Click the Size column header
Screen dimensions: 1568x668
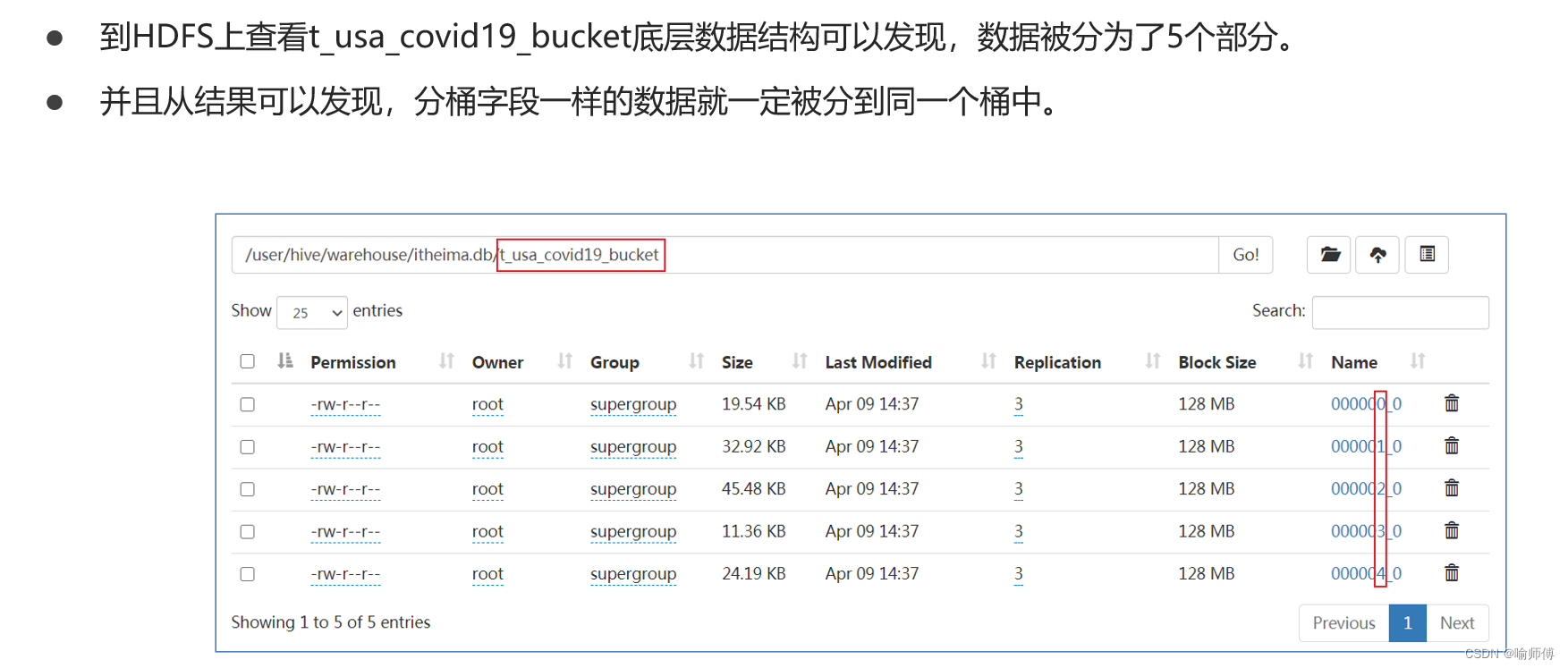point(737,362)
